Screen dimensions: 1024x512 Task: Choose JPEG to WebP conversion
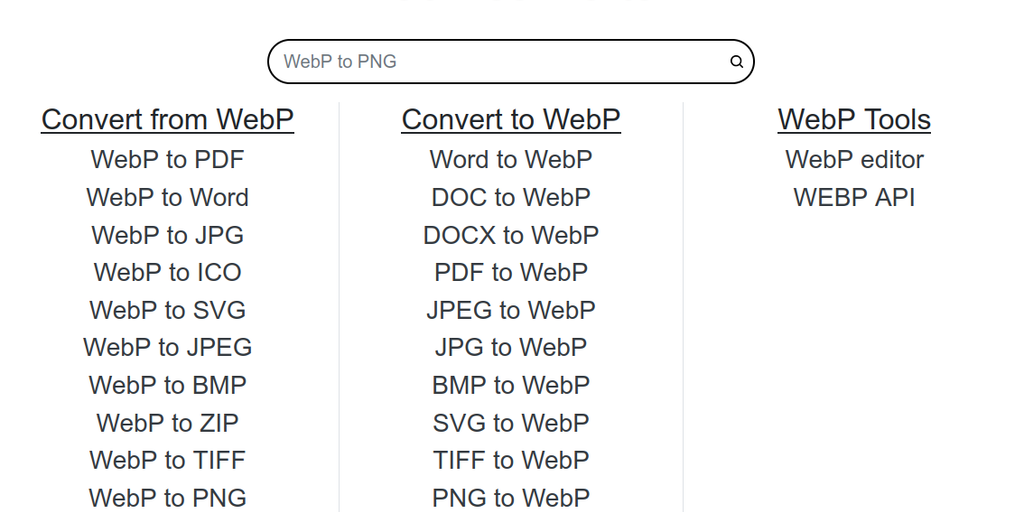(511, 310)
